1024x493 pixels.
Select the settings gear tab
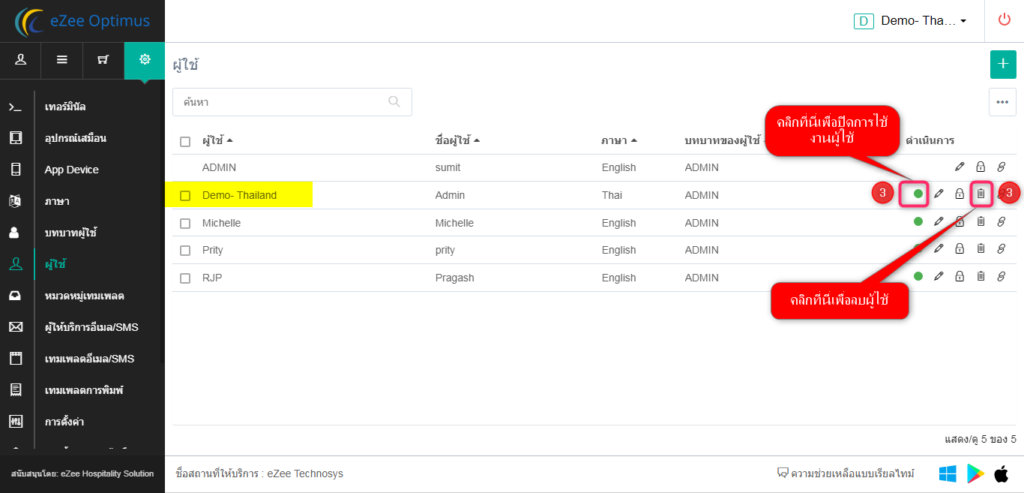pos(144,59)
